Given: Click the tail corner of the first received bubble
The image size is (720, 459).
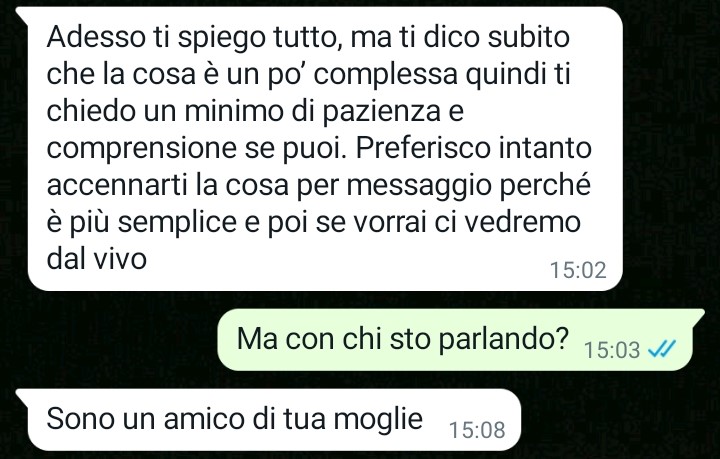Looking at the screenshot, I should 22,12.
